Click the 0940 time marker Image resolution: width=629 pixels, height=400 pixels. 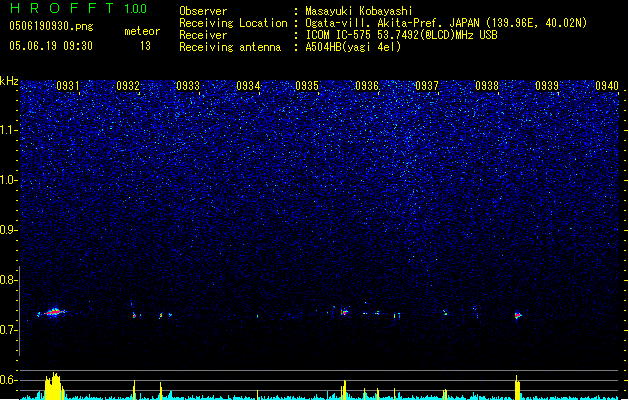point(607,86)
